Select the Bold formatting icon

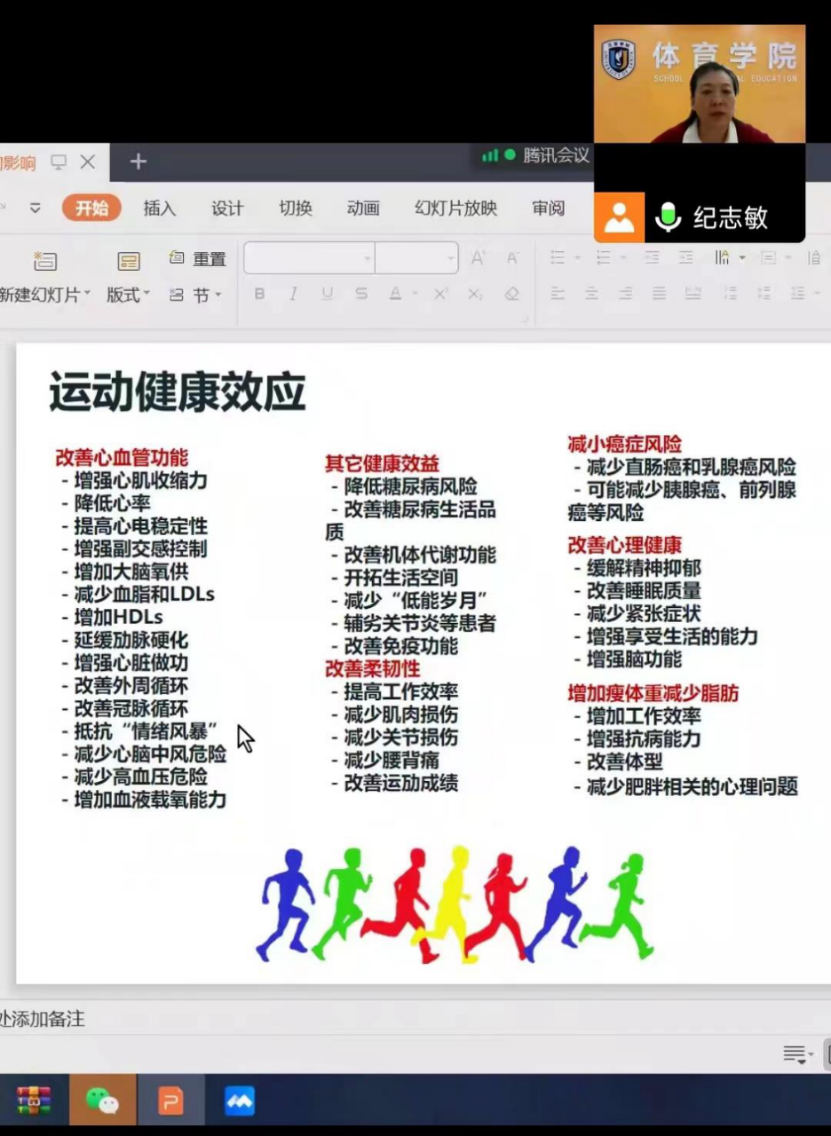coord(261,292)
